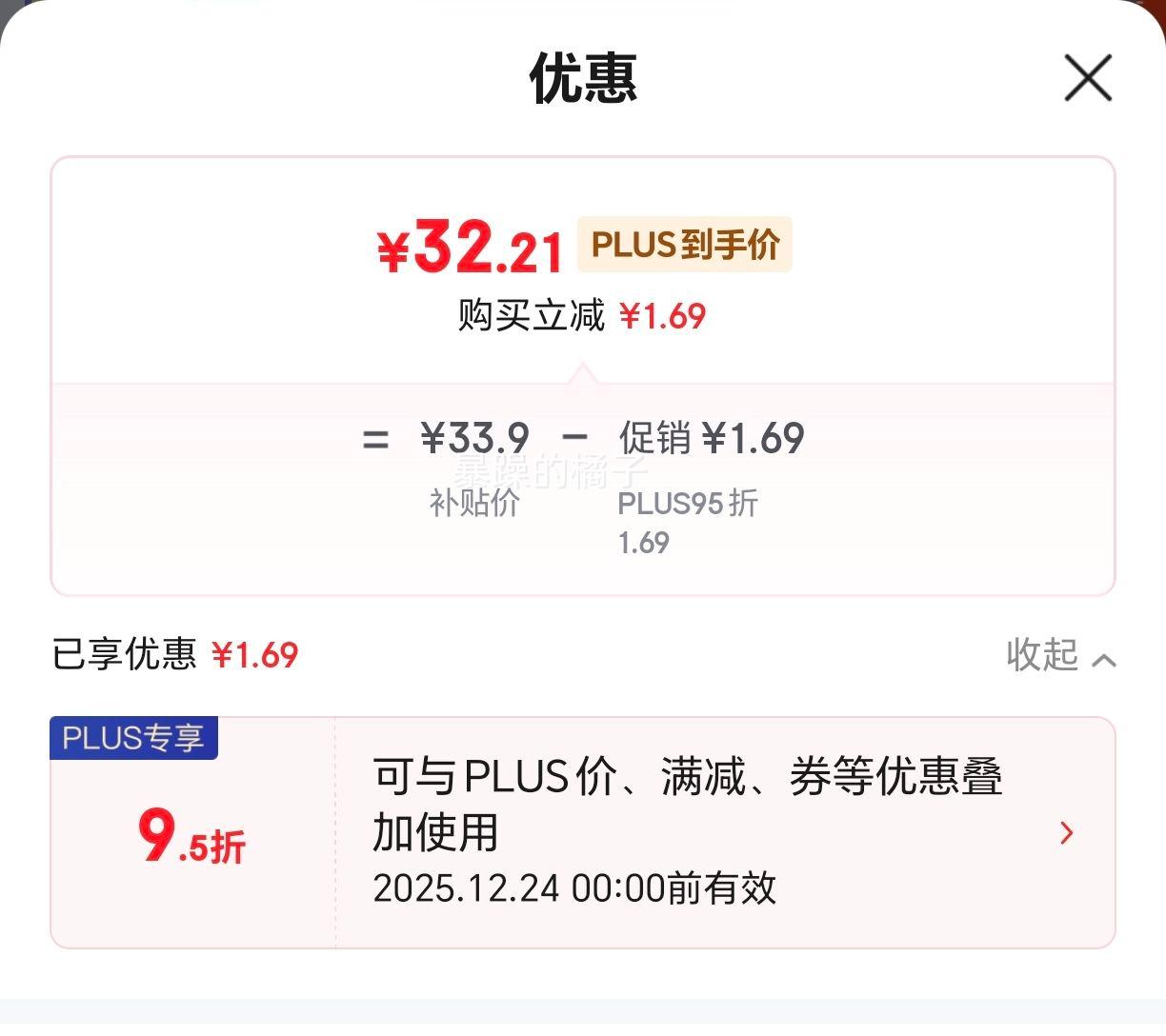The height and width of the screenshot is (1036, 1166).
Task: Tap the small triangle pointer under 购买立减
Action: point(583,374)
